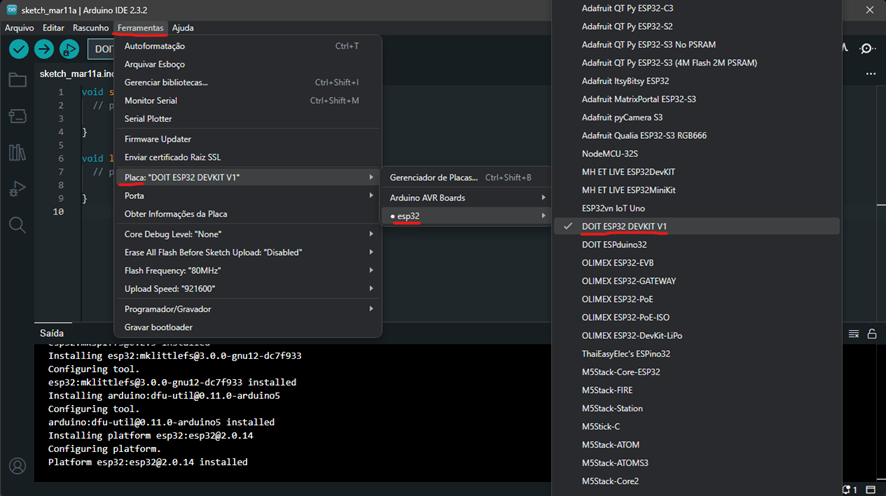Click Gravar bootloader
886x496 pixels.
coord(158,327)
